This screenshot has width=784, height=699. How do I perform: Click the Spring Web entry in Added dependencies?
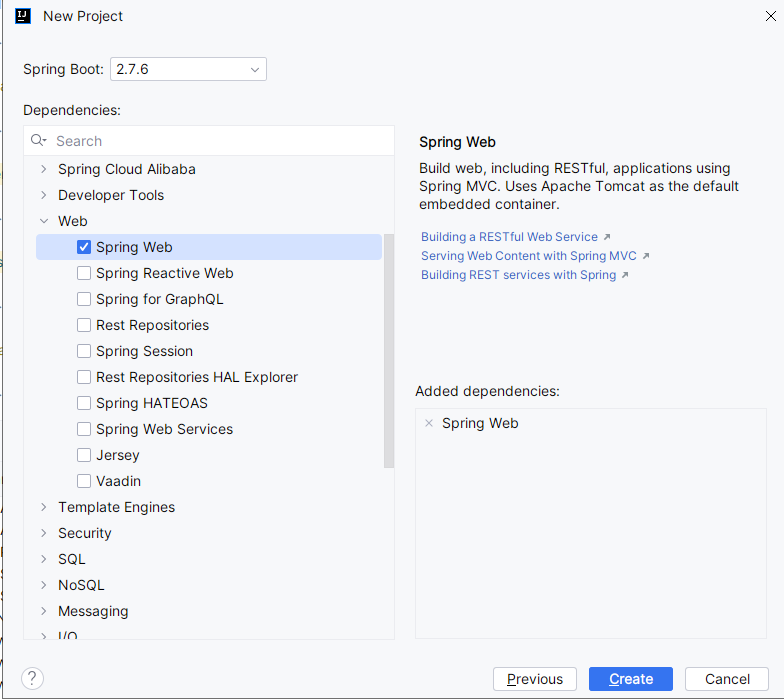point(480,423)
